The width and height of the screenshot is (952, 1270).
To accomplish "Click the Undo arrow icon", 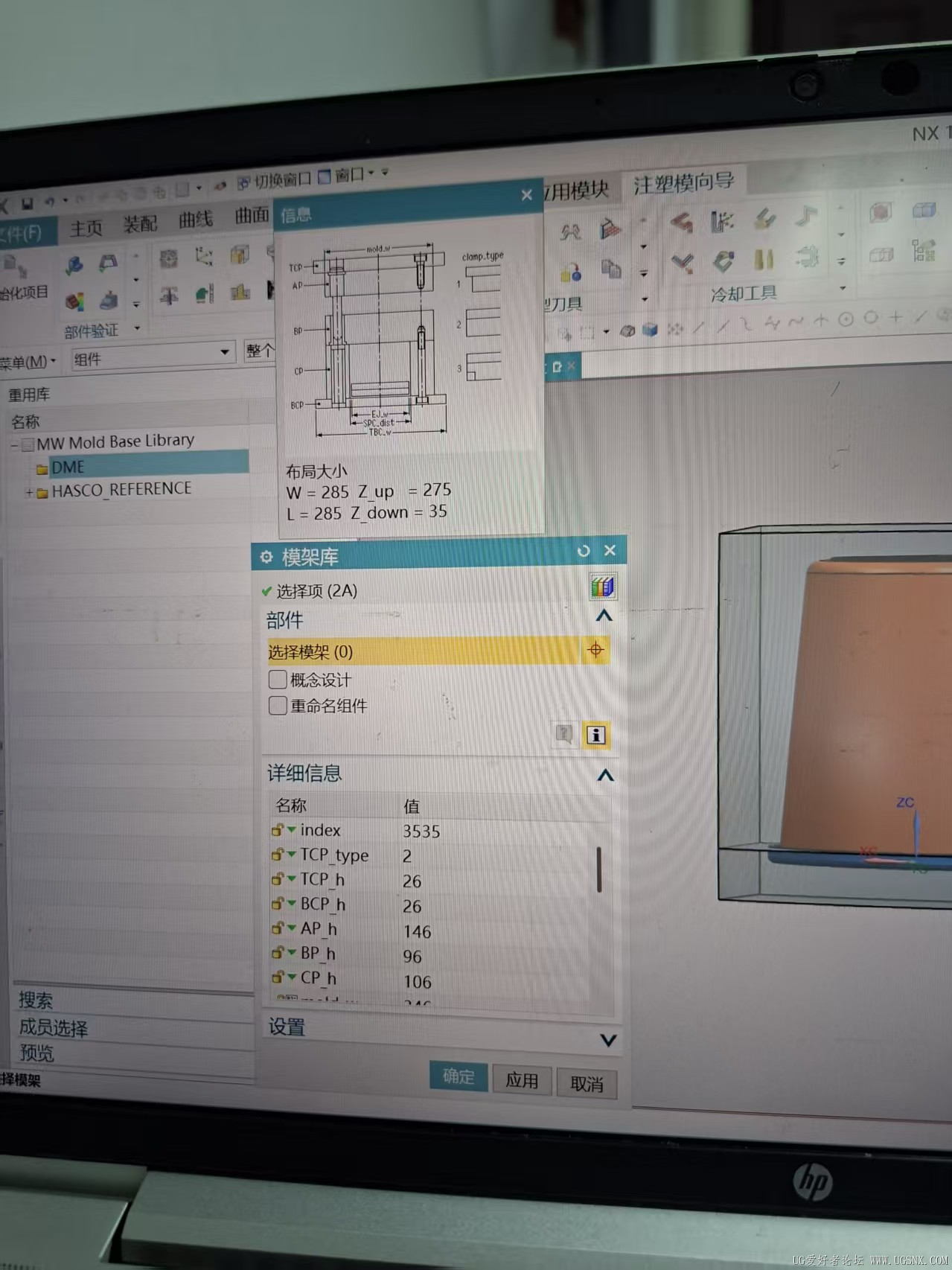I will 49,201.
